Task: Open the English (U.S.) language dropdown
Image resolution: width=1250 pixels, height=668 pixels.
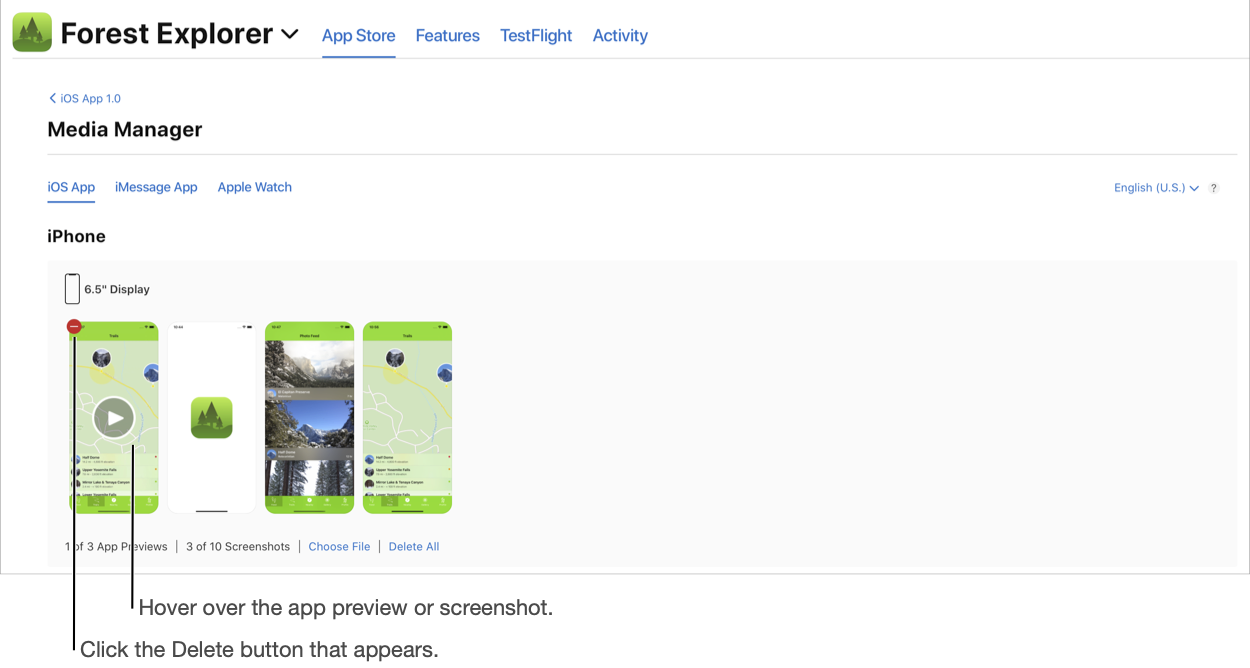Action: [x=1156, y=188]
